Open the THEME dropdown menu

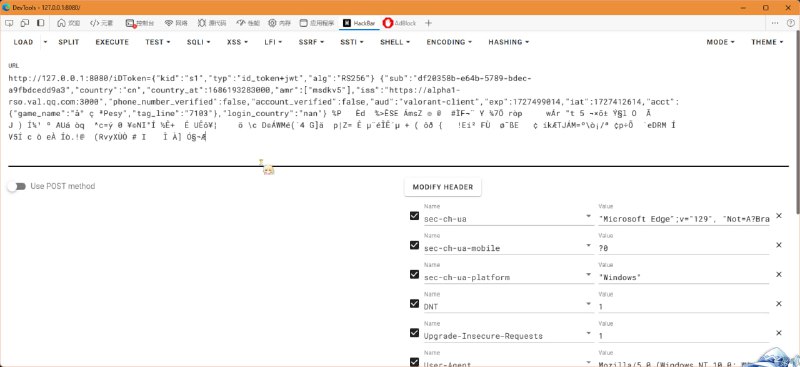click(x=767, y=42)
